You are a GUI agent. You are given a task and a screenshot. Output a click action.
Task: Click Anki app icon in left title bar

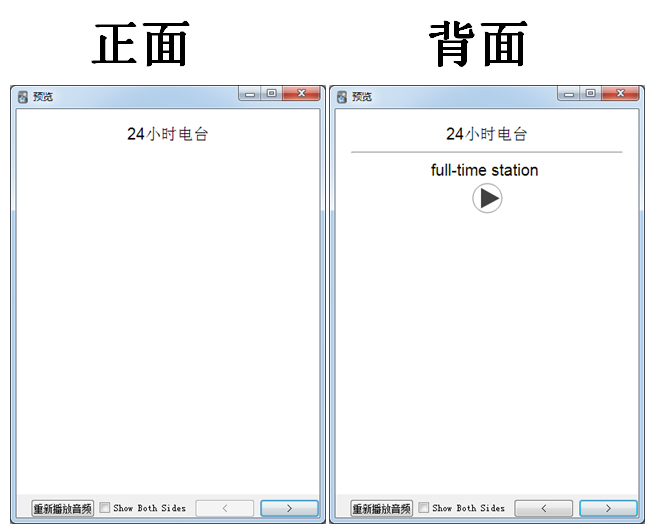click(23, 97)
